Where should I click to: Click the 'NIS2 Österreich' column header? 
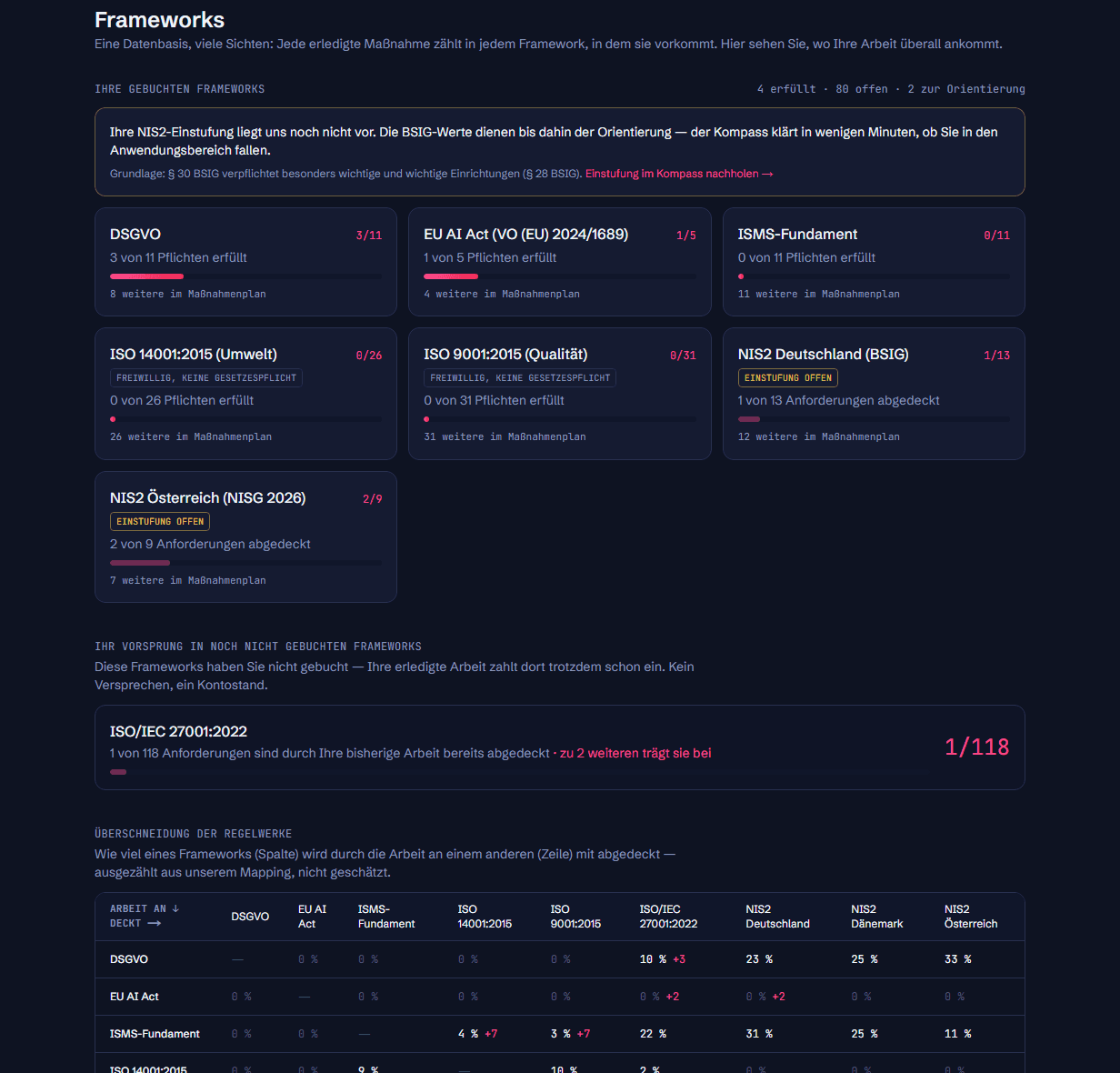click(971, 917)
